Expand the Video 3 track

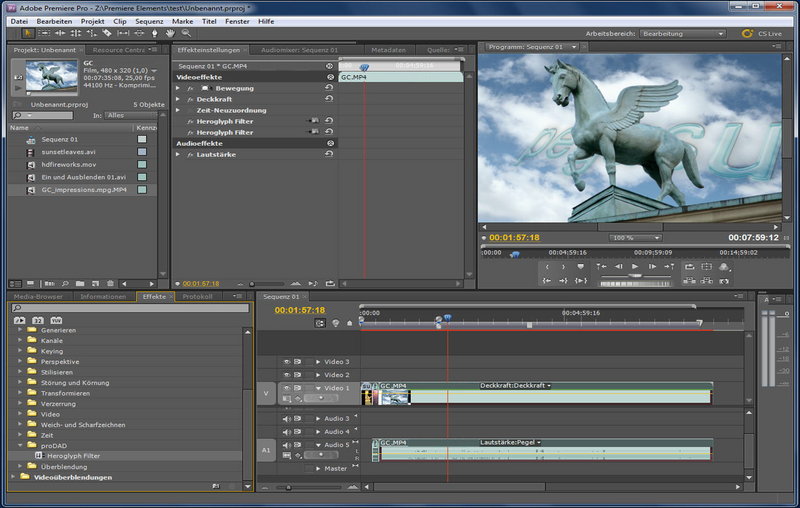[318, 362]
